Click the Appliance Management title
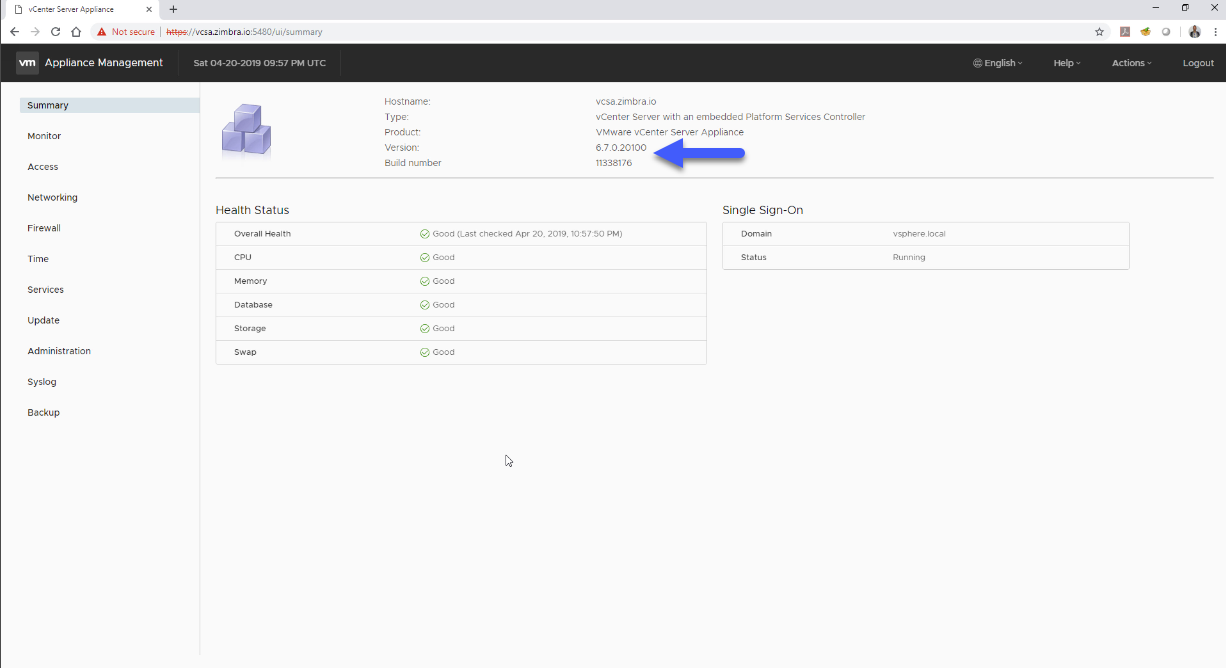Image resolution: width=1226 pixels, height=668 pixels. click(104, 63)
